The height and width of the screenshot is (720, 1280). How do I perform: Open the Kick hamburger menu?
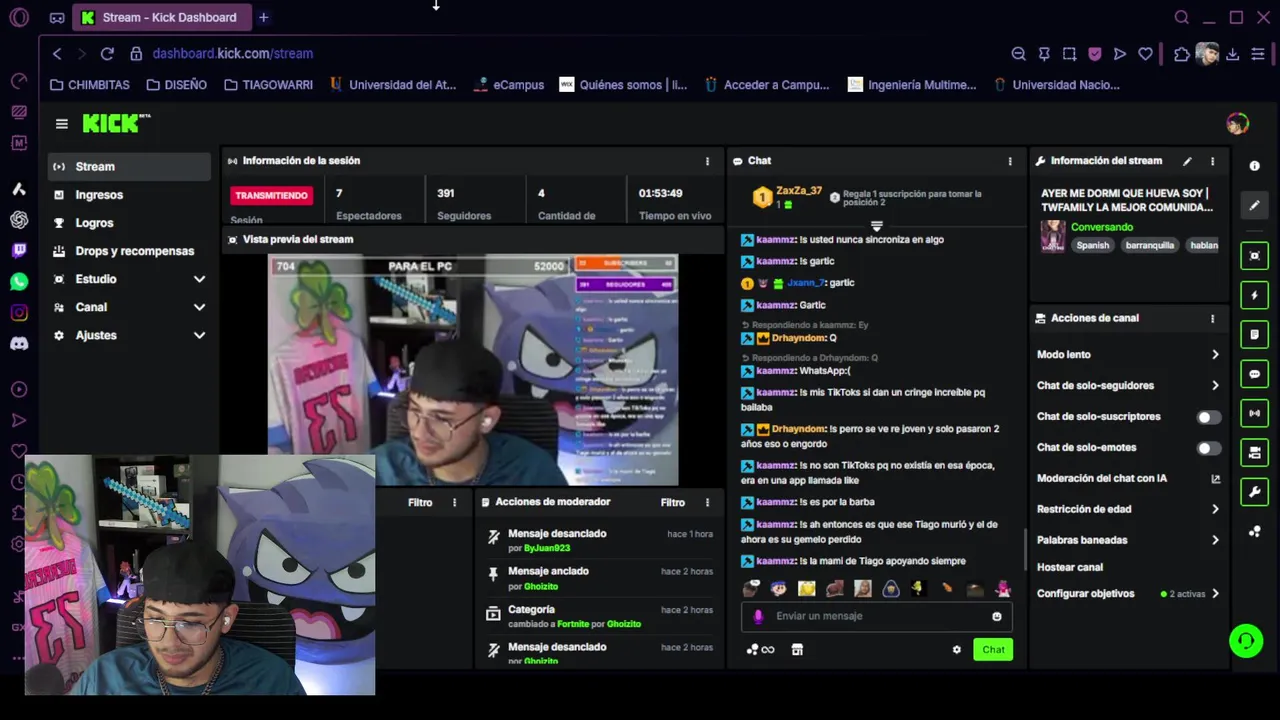(x=62, y=124)
